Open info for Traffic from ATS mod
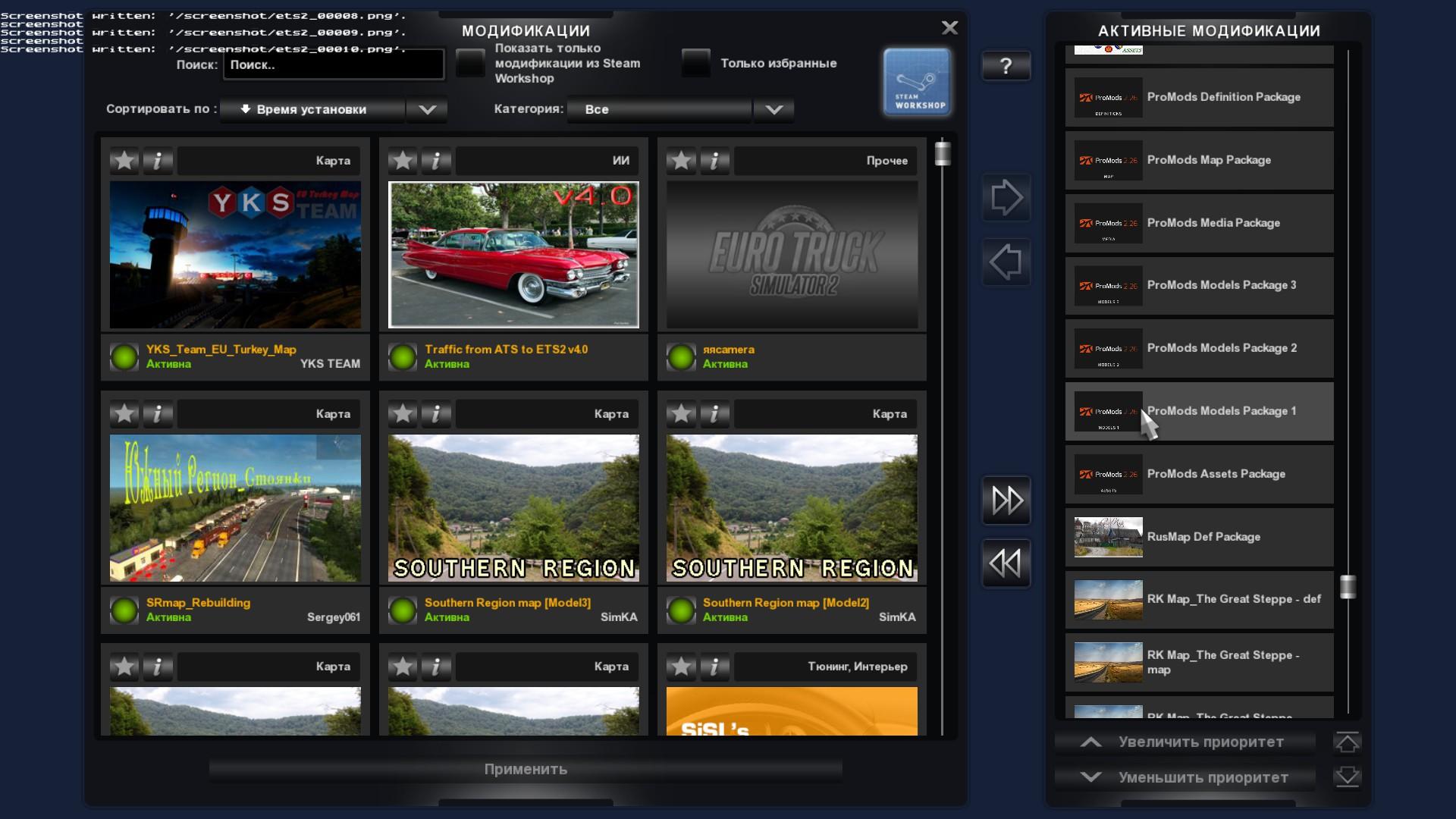This screenshot has height=819, width=1456. 436,161
